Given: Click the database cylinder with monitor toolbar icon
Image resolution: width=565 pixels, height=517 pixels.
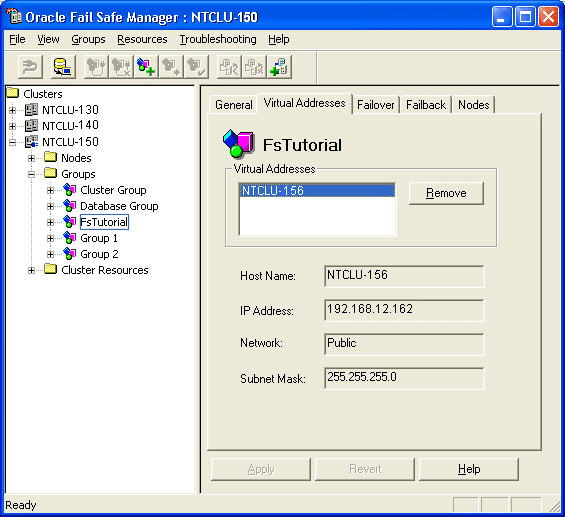Looking at the screenshot, I should point(63,67).
